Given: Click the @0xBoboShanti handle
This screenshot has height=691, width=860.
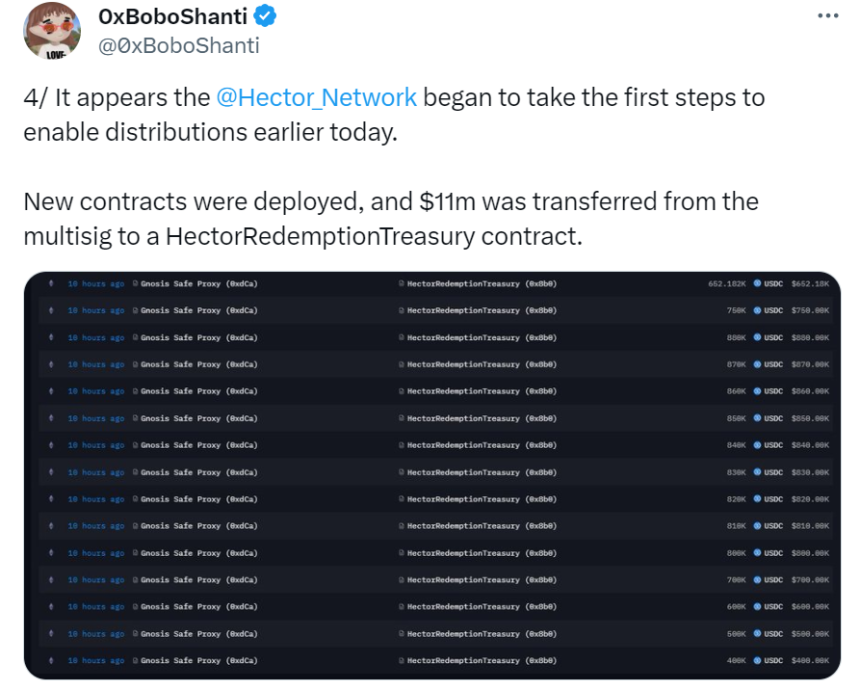Looking at the screenshot, I should (179, 45).
